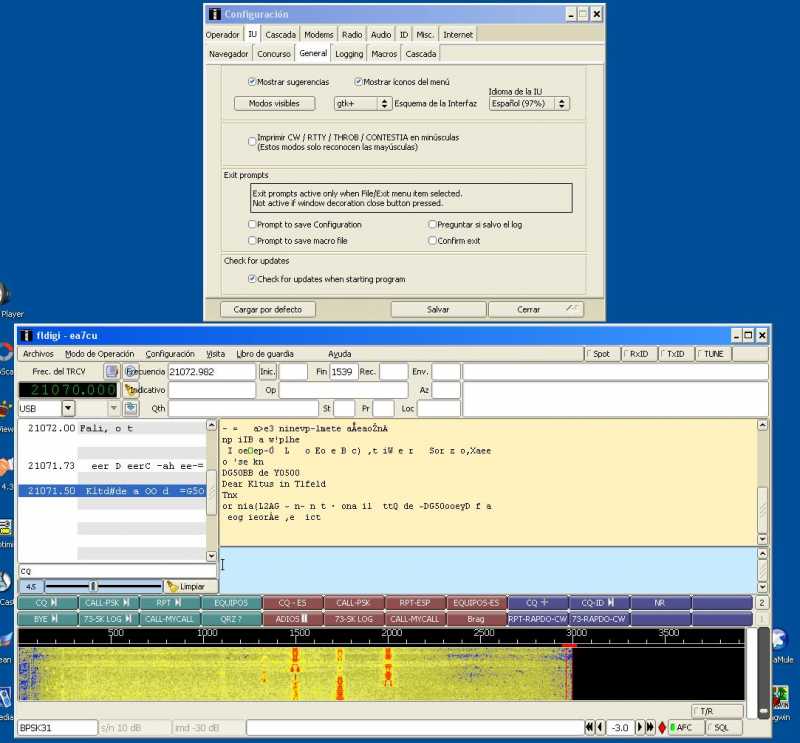The width and height of the screenshot is (800, 743).
Task: Switch to the Operador tab
Action: coord(222,35)
